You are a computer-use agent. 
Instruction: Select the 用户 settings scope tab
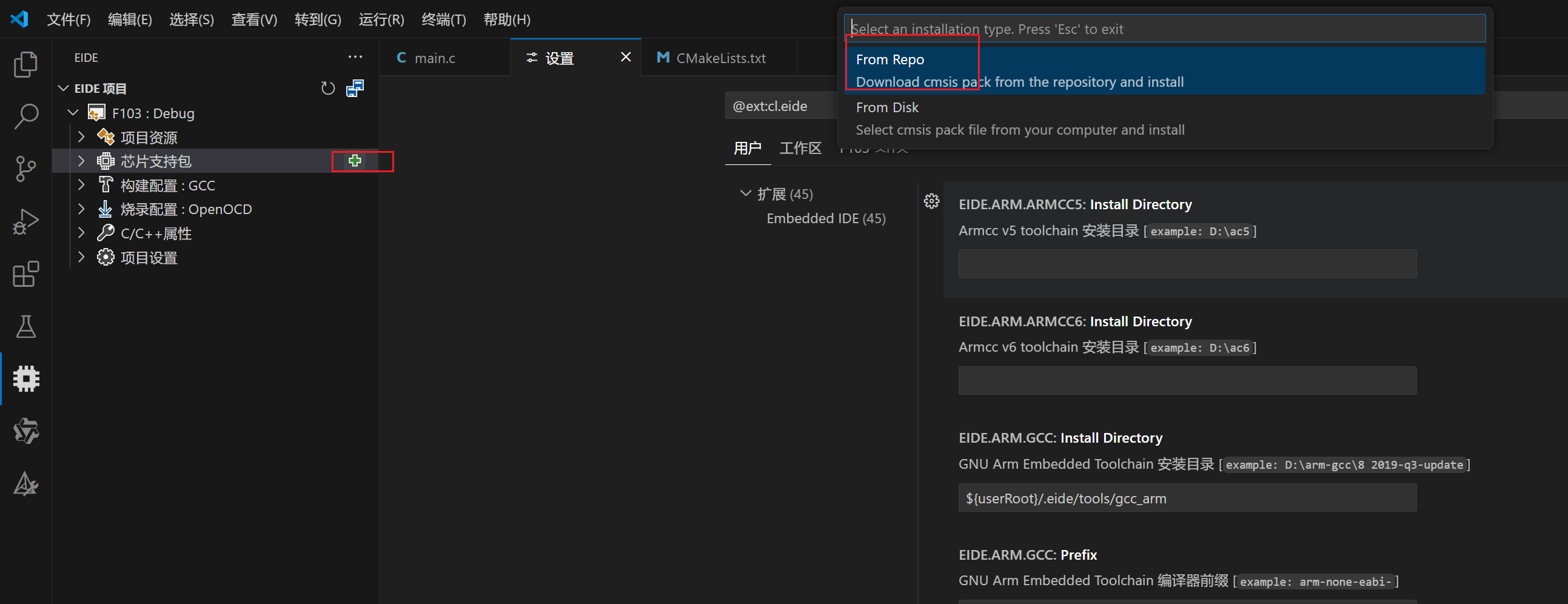click(x=748, y=148)
